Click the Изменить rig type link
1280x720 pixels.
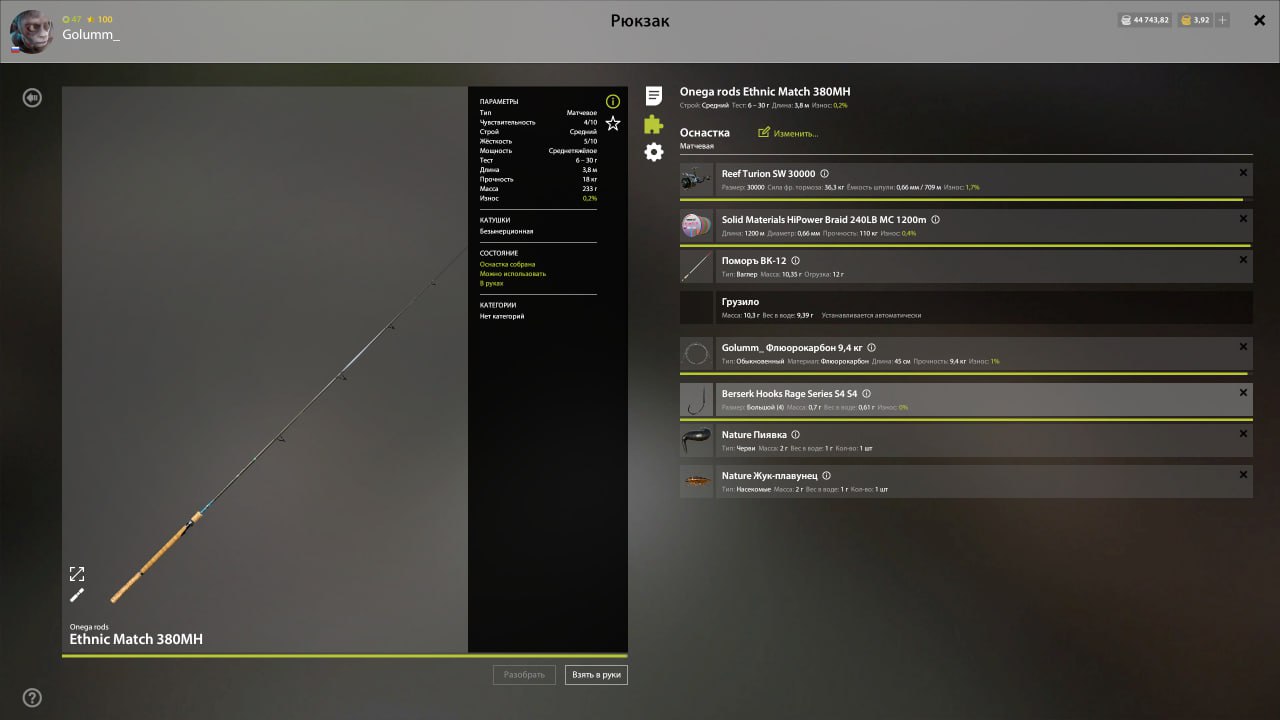[789, 133]
